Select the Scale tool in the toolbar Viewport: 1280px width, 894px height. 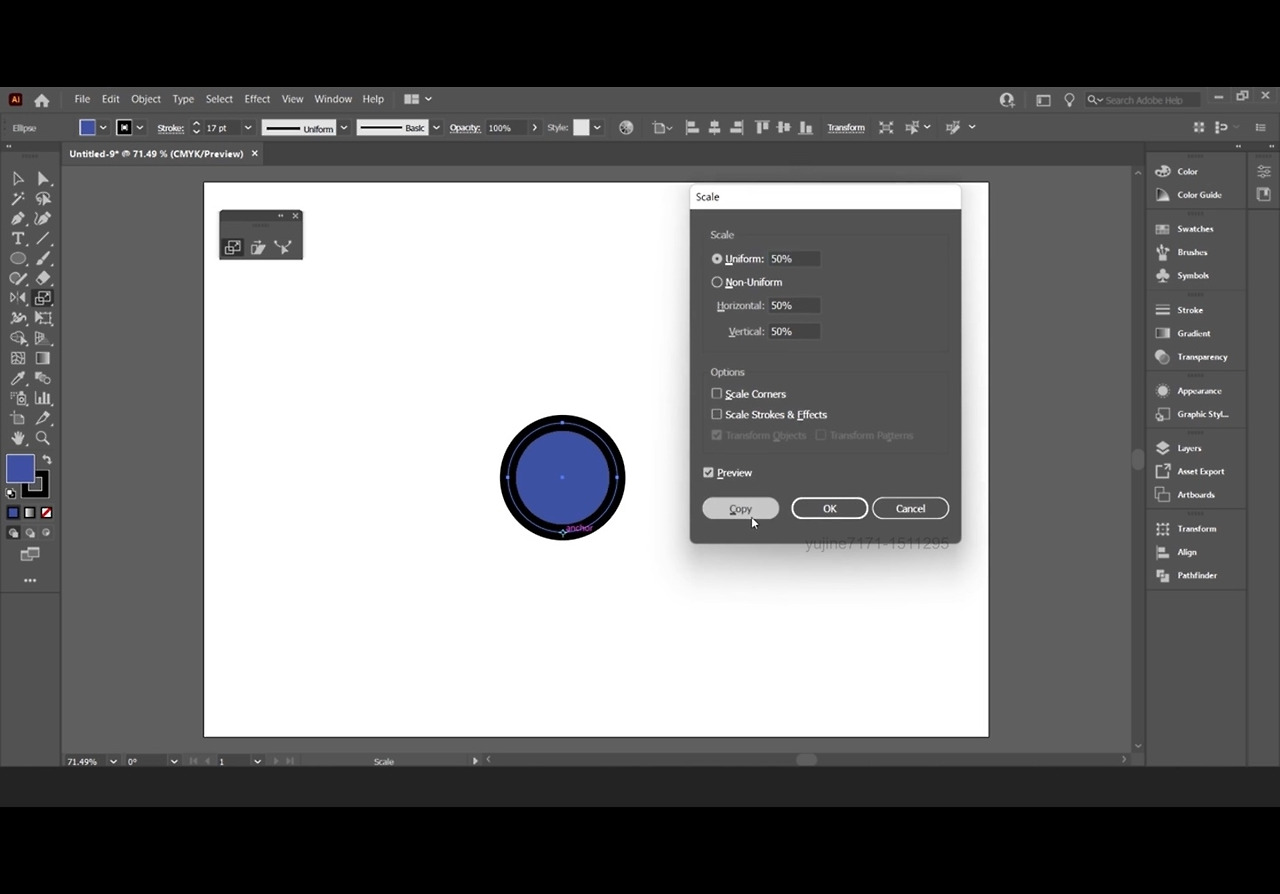(x=43, y=298)
